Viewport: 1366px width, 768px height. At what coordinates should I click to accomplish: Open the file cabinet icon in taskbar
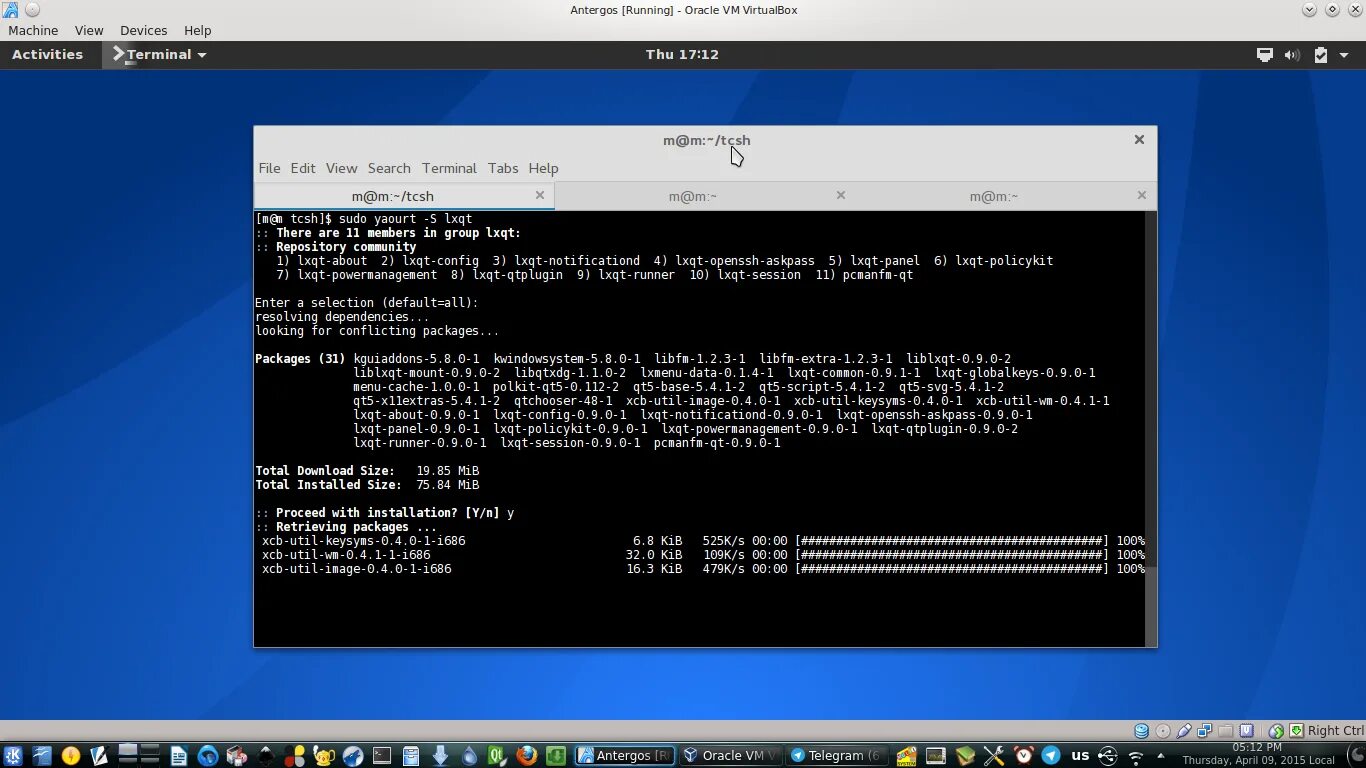(410, 756)
